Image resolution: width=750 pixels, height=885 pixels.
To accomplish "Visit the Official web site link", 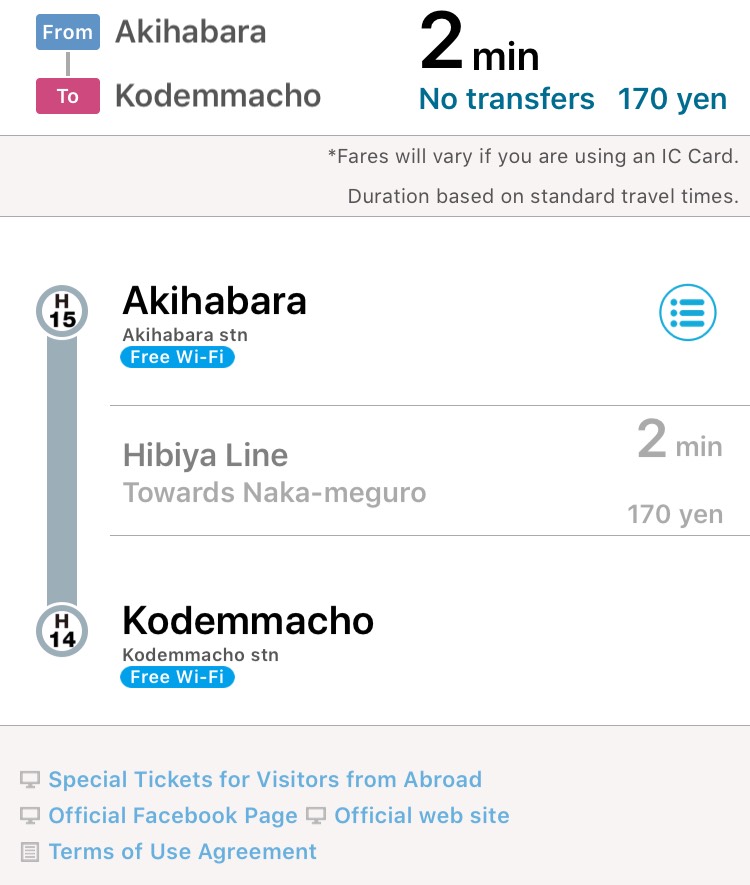I will (422, 816).
